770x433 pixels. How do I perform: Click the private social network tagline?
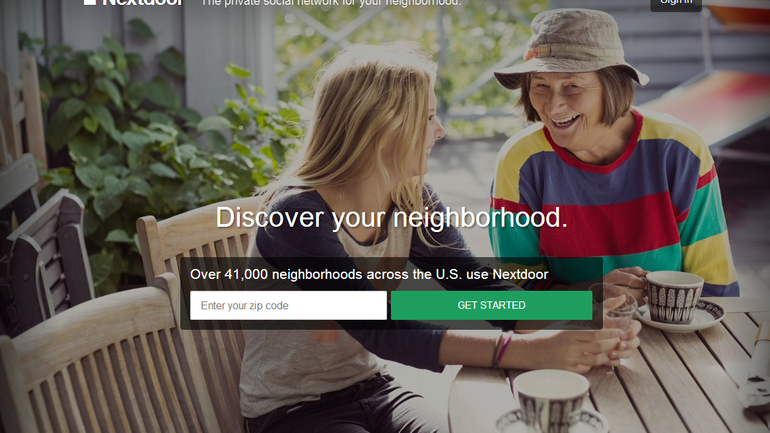(331, 2)
